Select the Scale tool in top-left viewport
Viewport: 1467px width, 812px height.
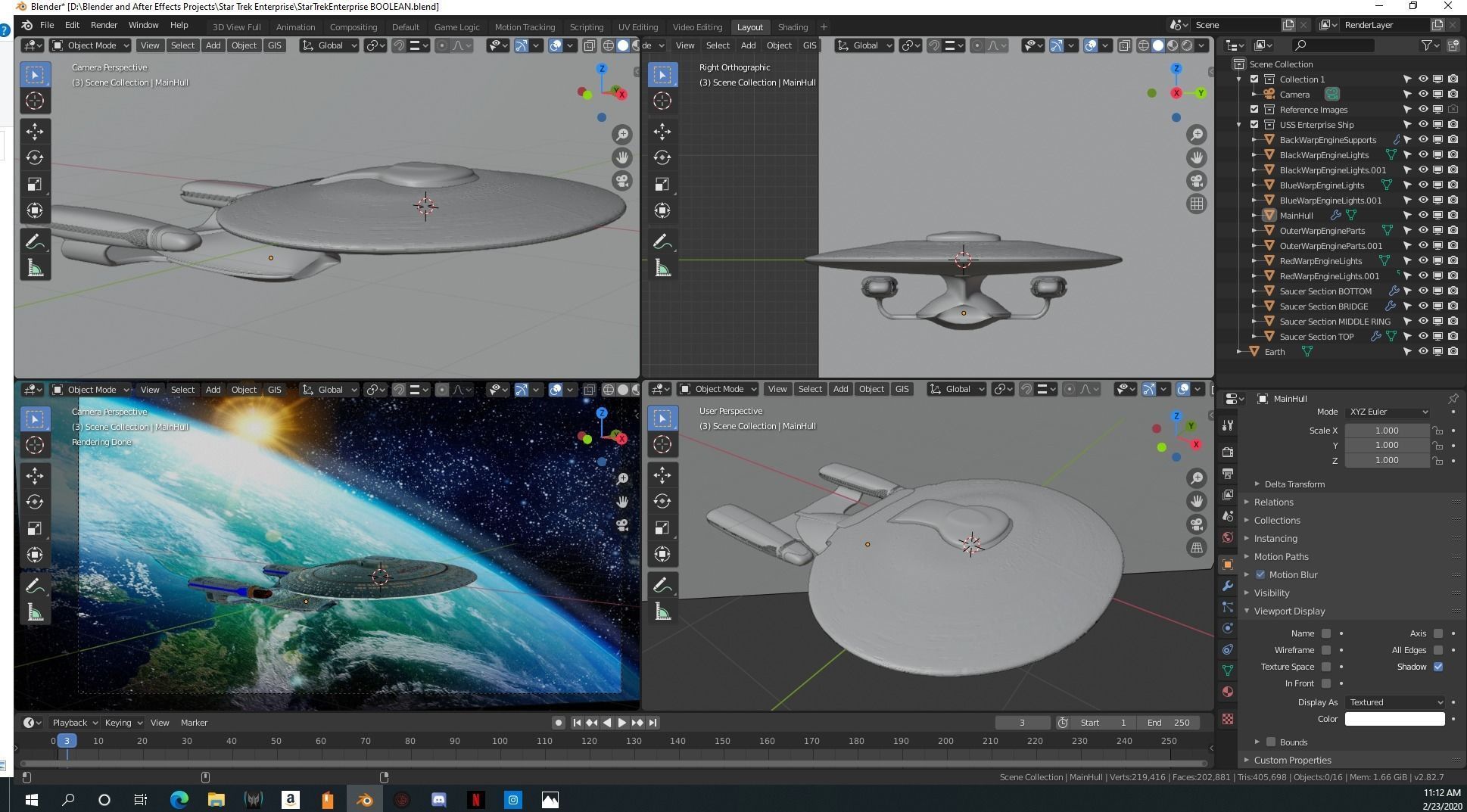point(35,184)
